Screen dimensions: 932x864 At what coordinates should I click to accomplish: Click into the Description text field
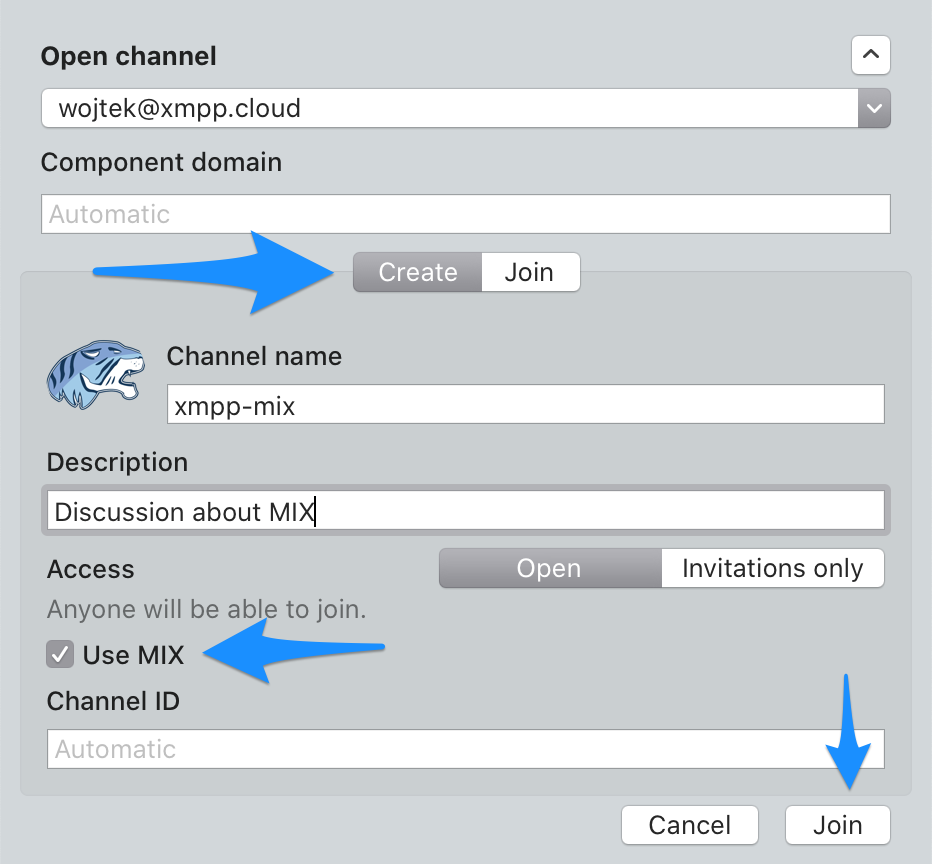click(465, 512)
